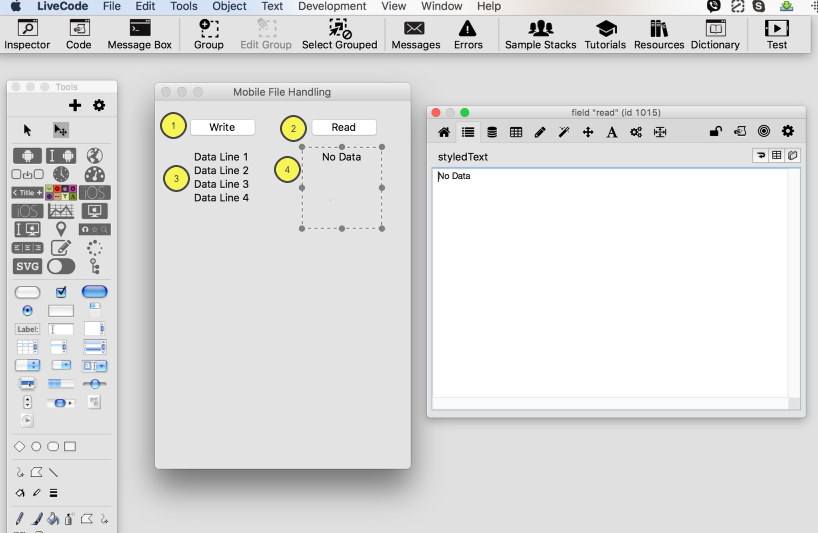The width and height of the screenshot is (818, 533).
Task: Select the Browser globe widget
Action: tap(94, 155)
